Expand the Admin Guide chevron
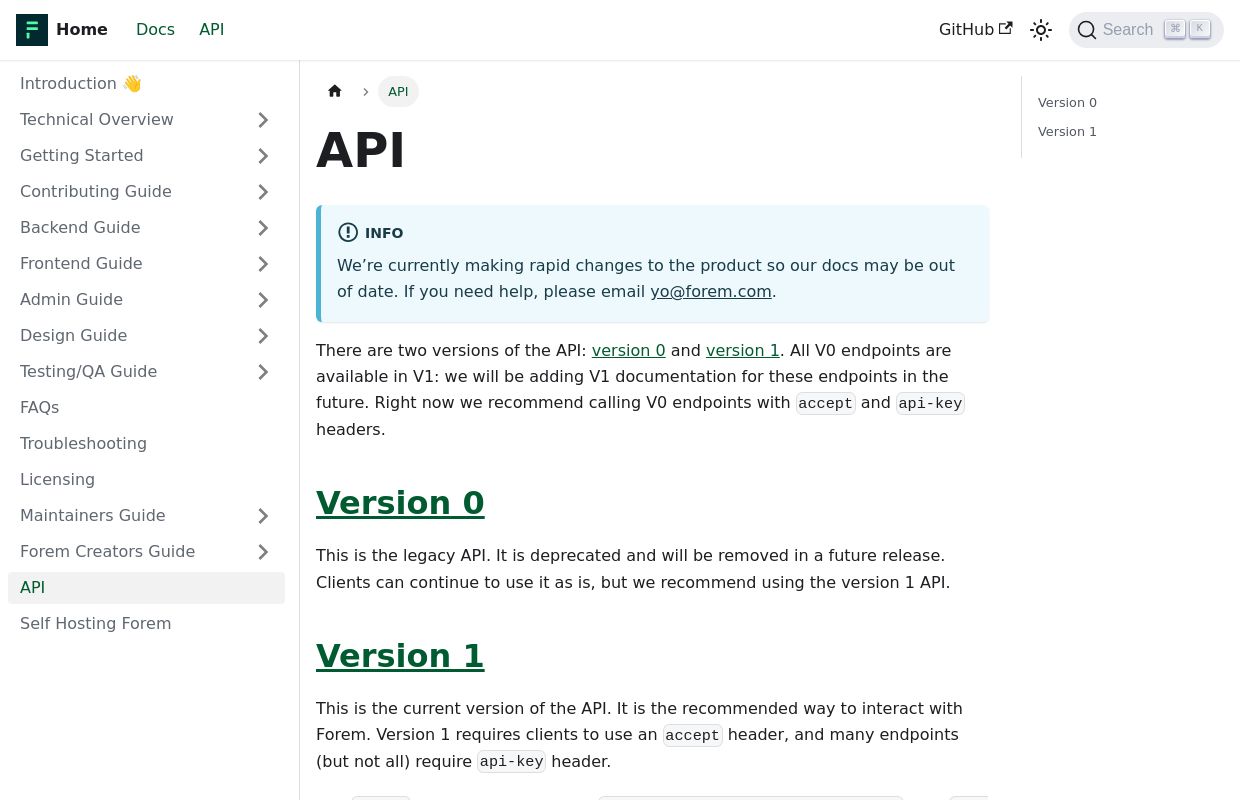Image resolution: width=1240 pixels, height=800 pixels. click(263, 300)
